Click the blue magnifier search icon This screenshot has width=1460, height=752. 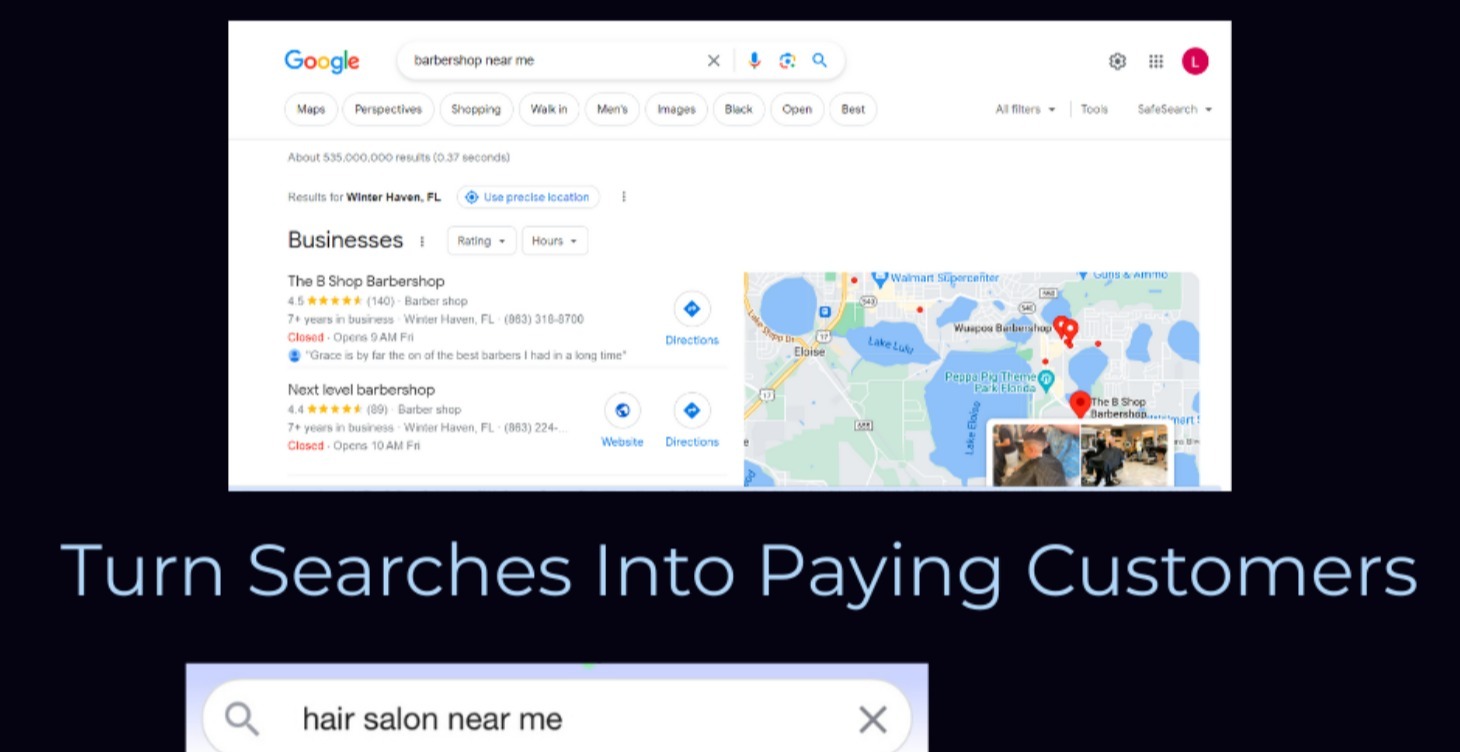pos(819,61)
